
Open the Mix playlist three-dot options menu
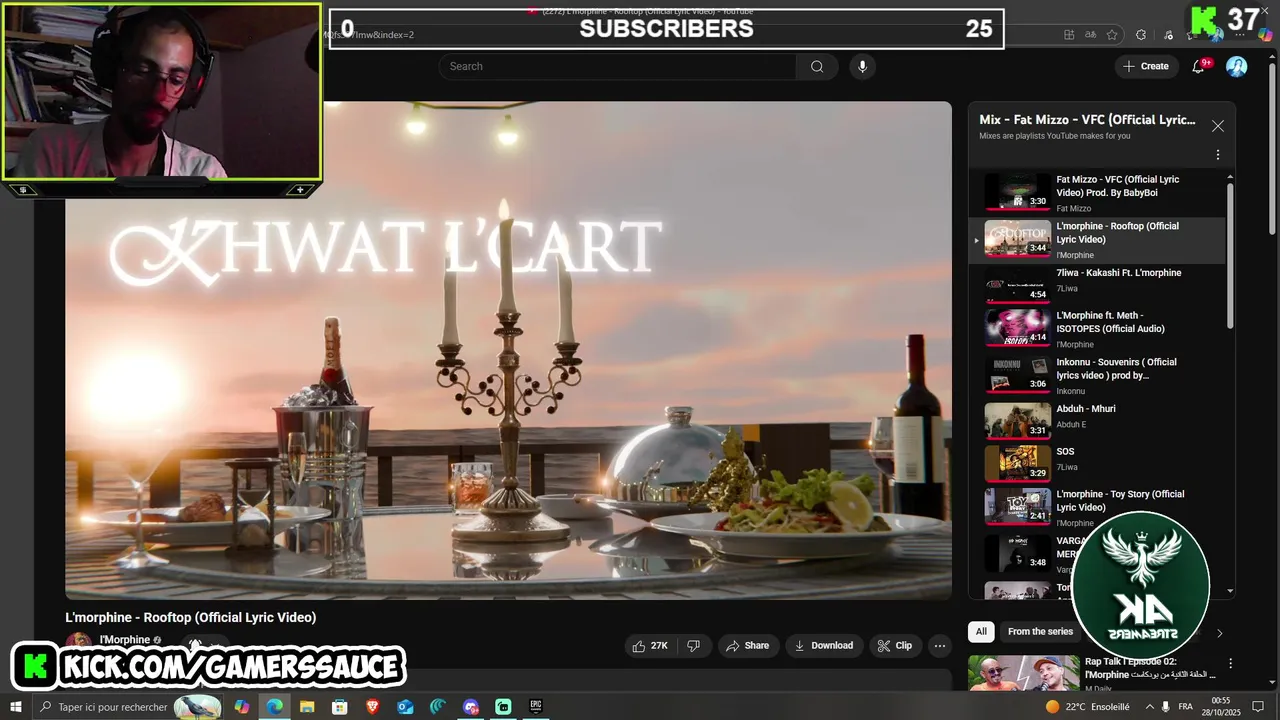coord(1217,155)
